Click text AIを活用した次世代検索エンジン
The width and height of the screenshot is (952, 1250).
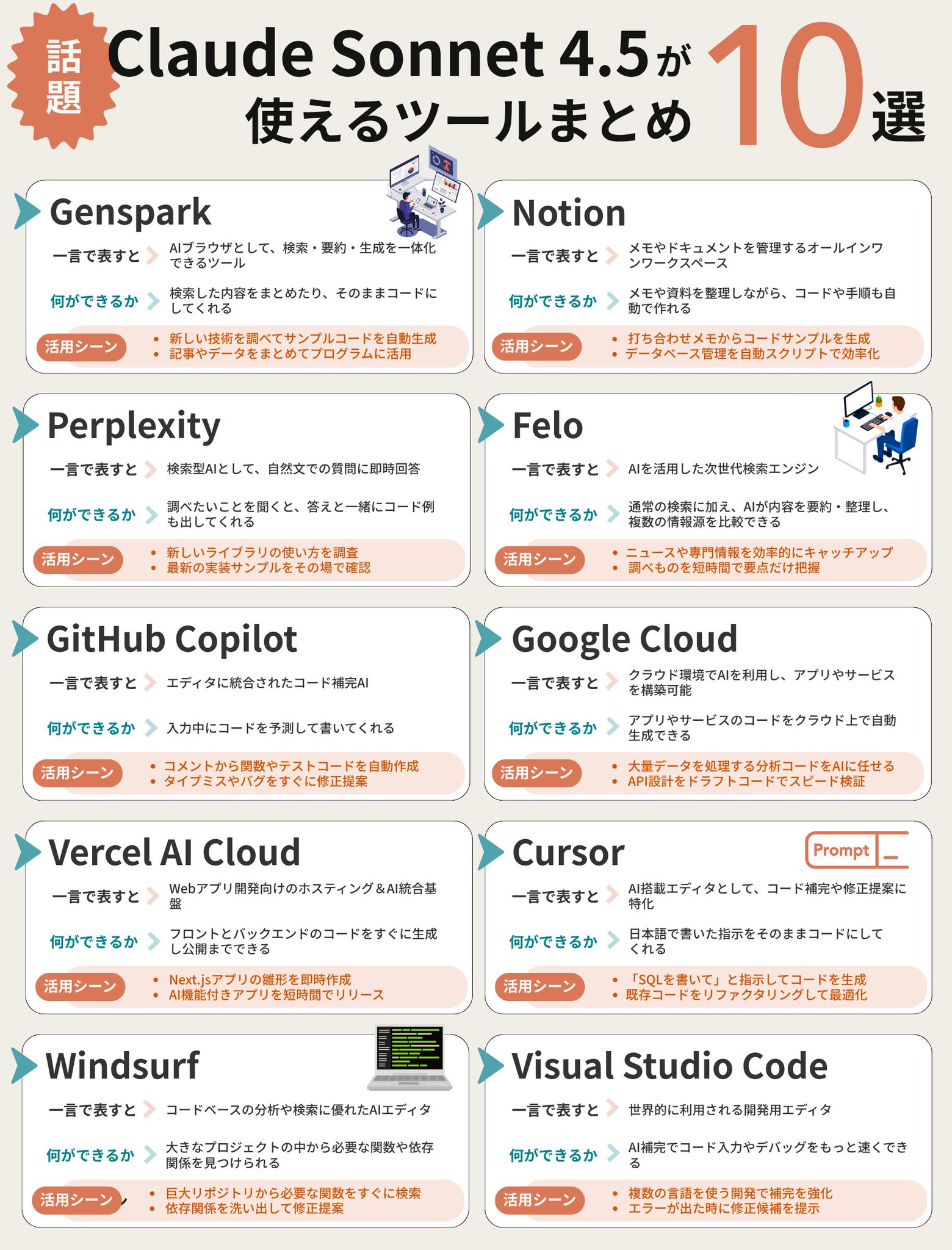click(723, 469)
